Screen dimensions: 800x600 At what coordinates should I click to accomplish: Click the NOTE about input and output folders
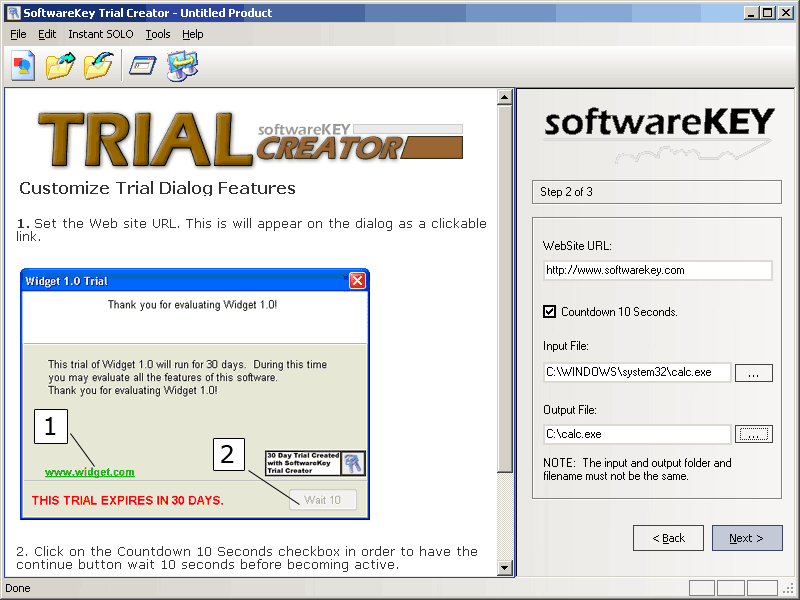click(637, 469)
